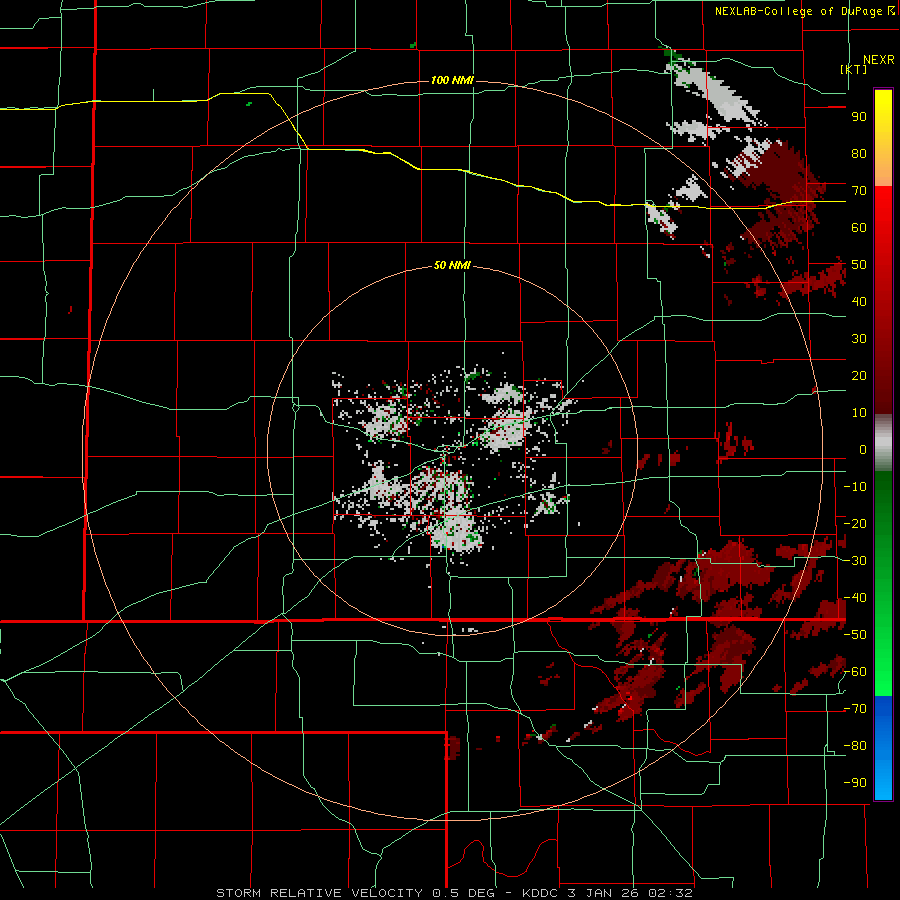Click the 3 JAN 26 date text
900x900 pixels.
click(x=603, y=893)
